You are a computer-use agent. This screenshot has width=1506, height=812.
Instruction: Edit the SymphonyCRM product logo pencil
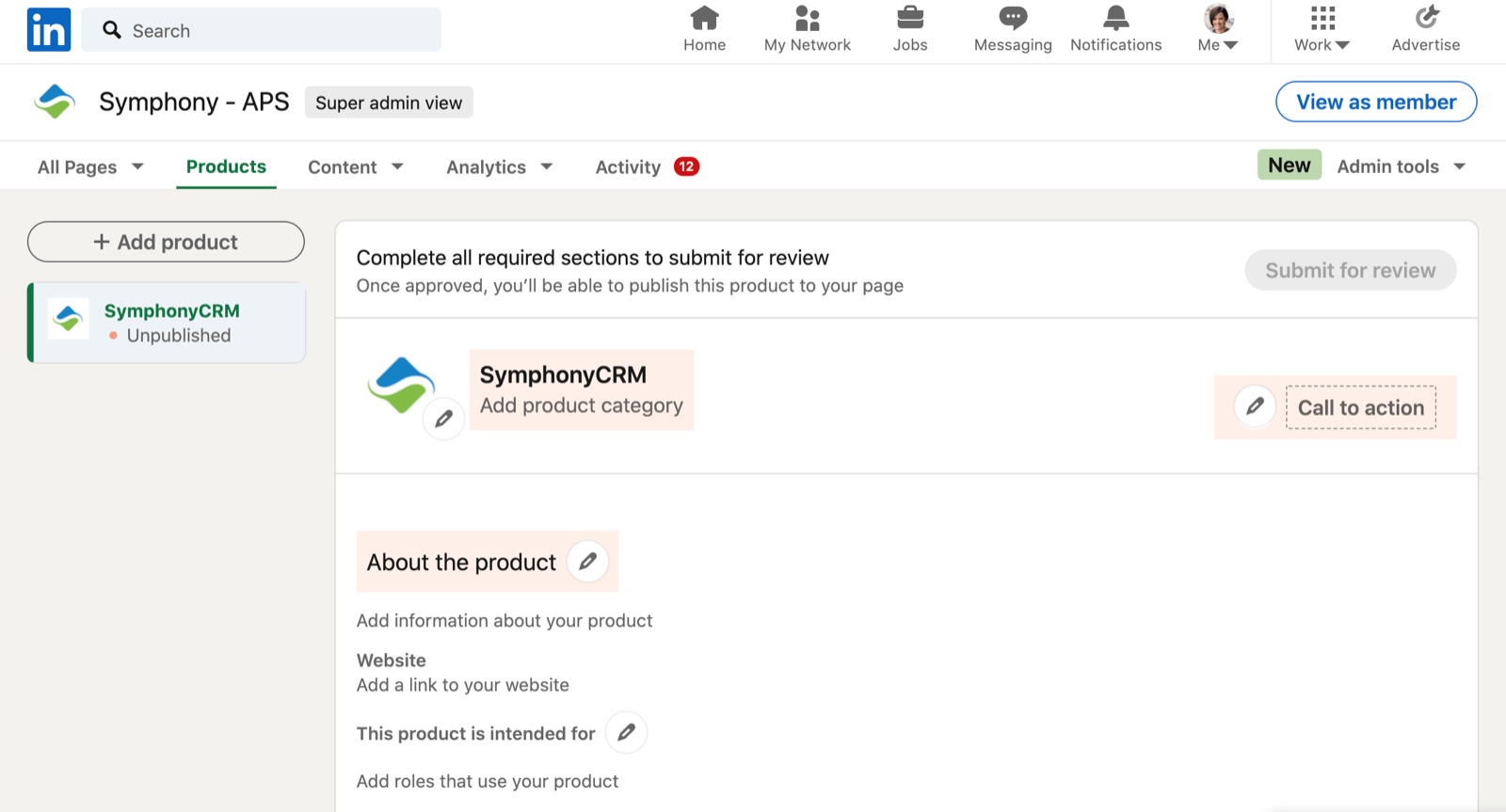(443, 419)
